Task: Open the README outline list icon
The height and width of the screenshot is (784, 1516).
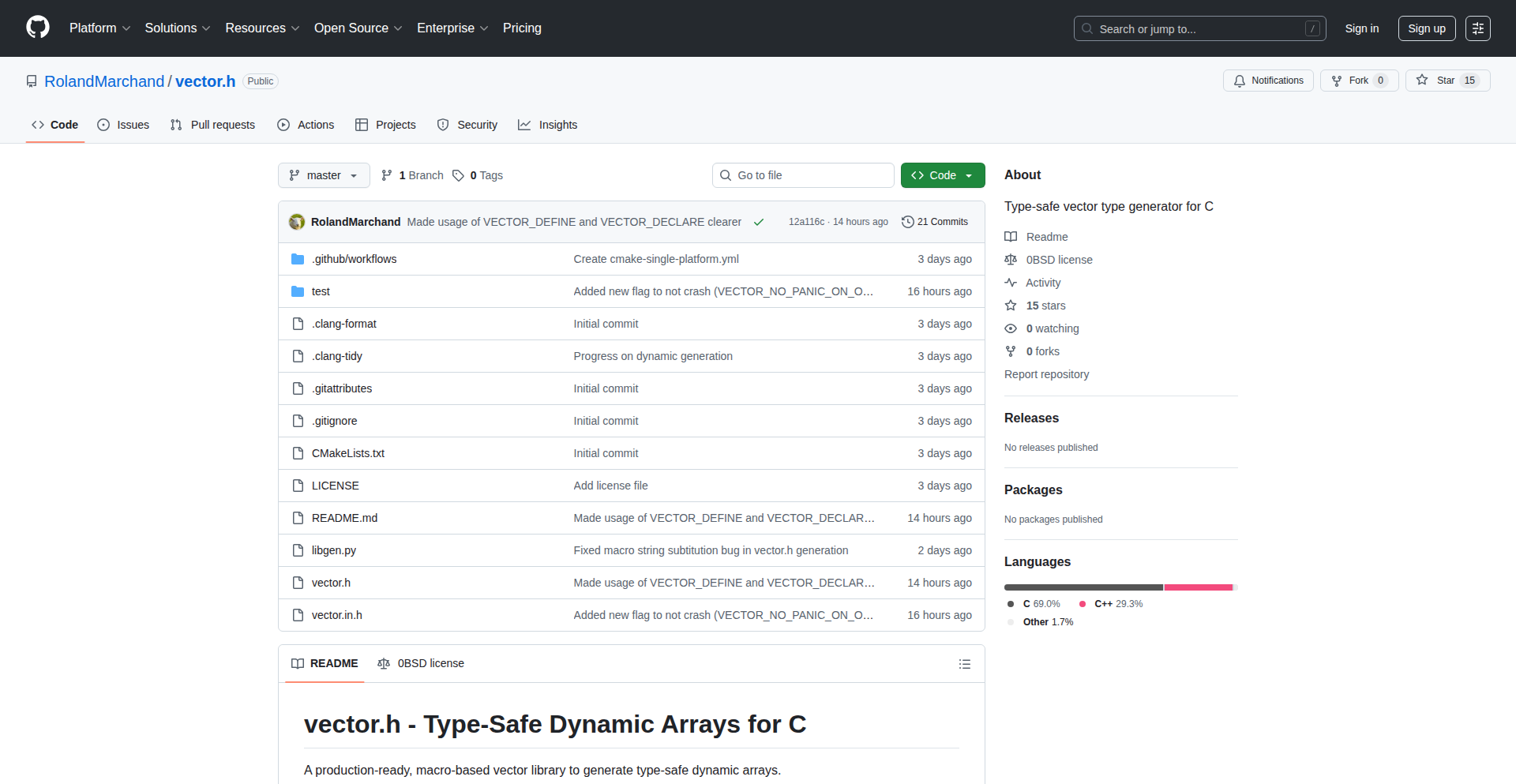Action: pyautogui.click(x=964, y=664)
